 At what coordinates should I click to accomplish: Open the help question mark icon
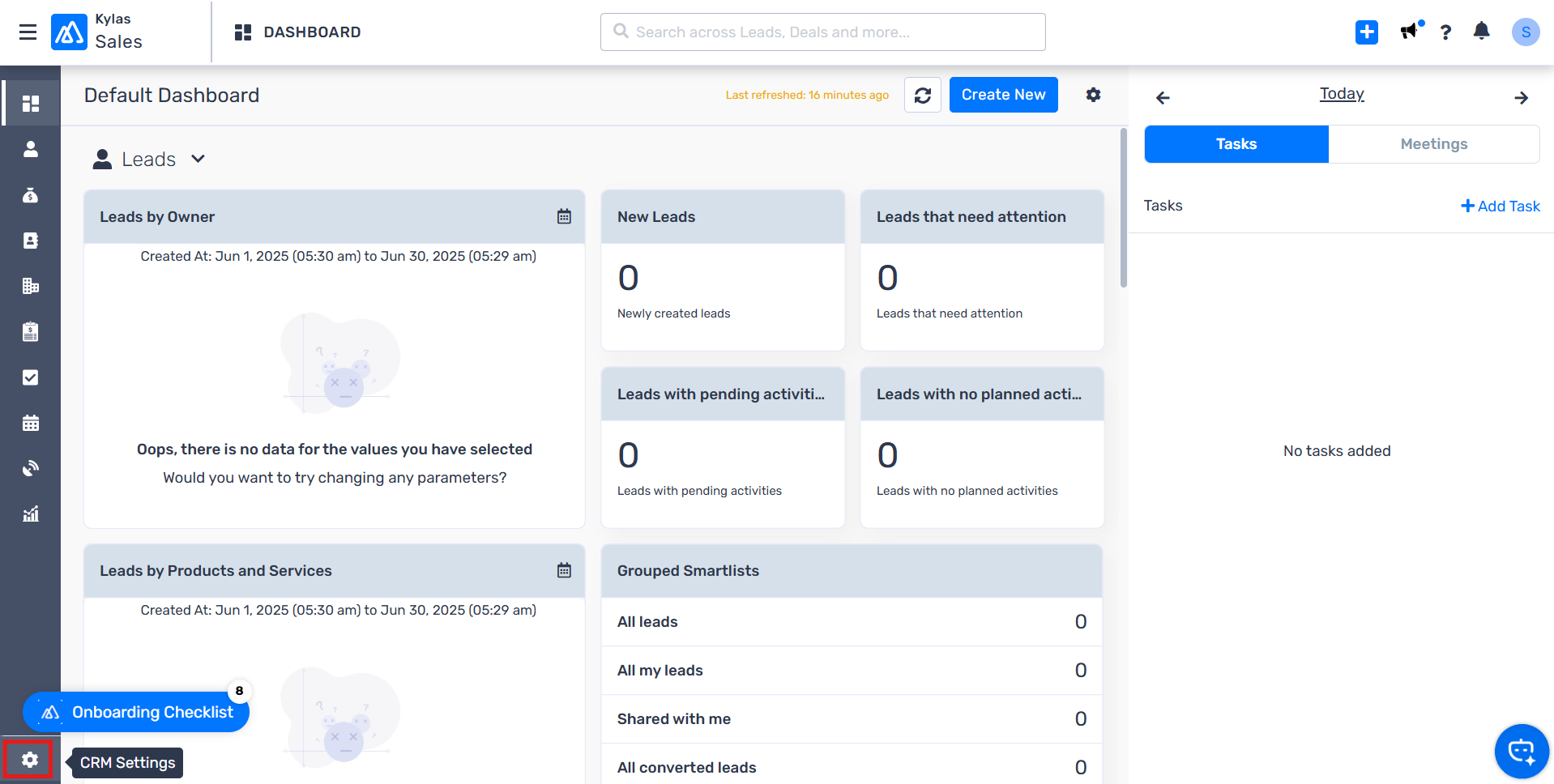1445,32
